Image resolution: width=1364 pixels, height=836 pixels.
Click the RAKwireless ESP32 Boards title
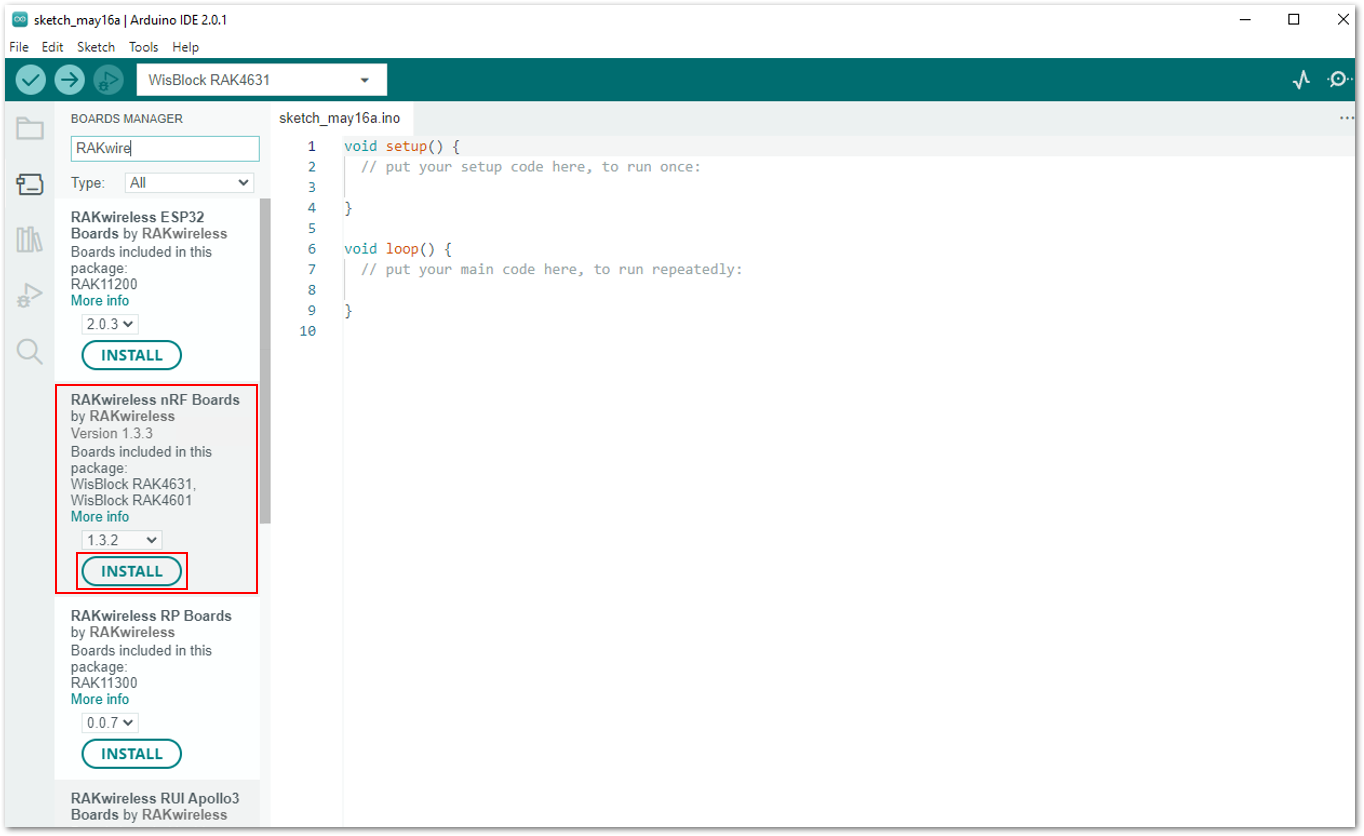pos(138,225)
